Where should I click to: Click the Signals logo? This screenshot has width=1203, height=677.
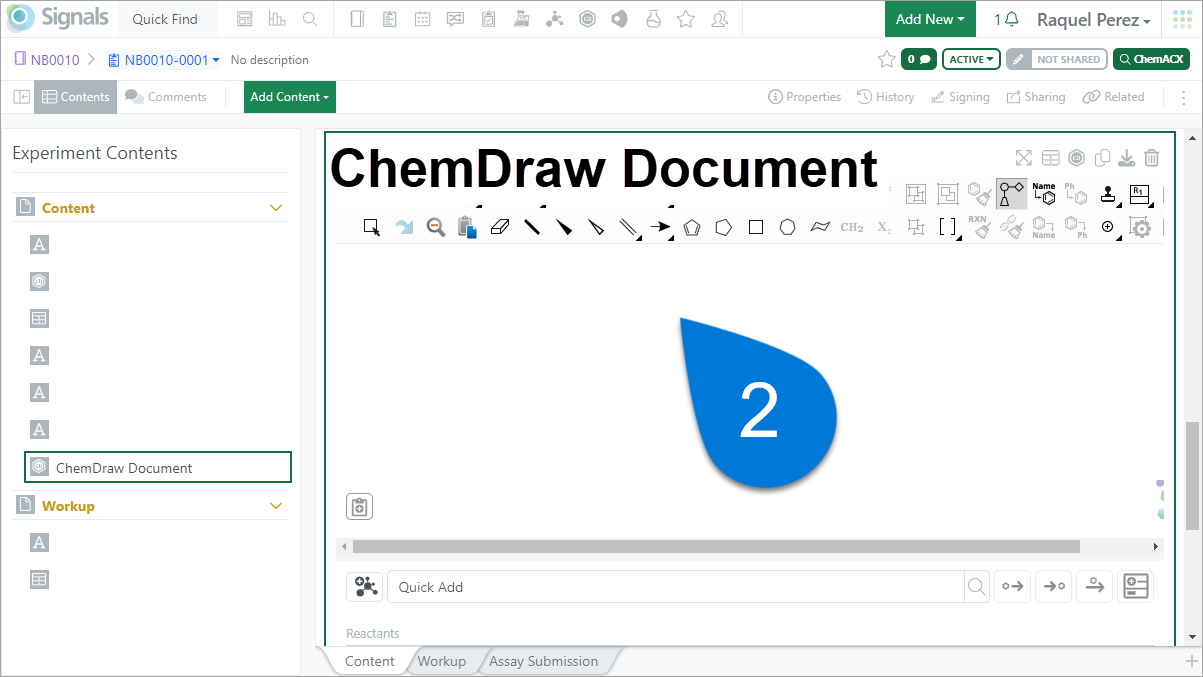56,19
